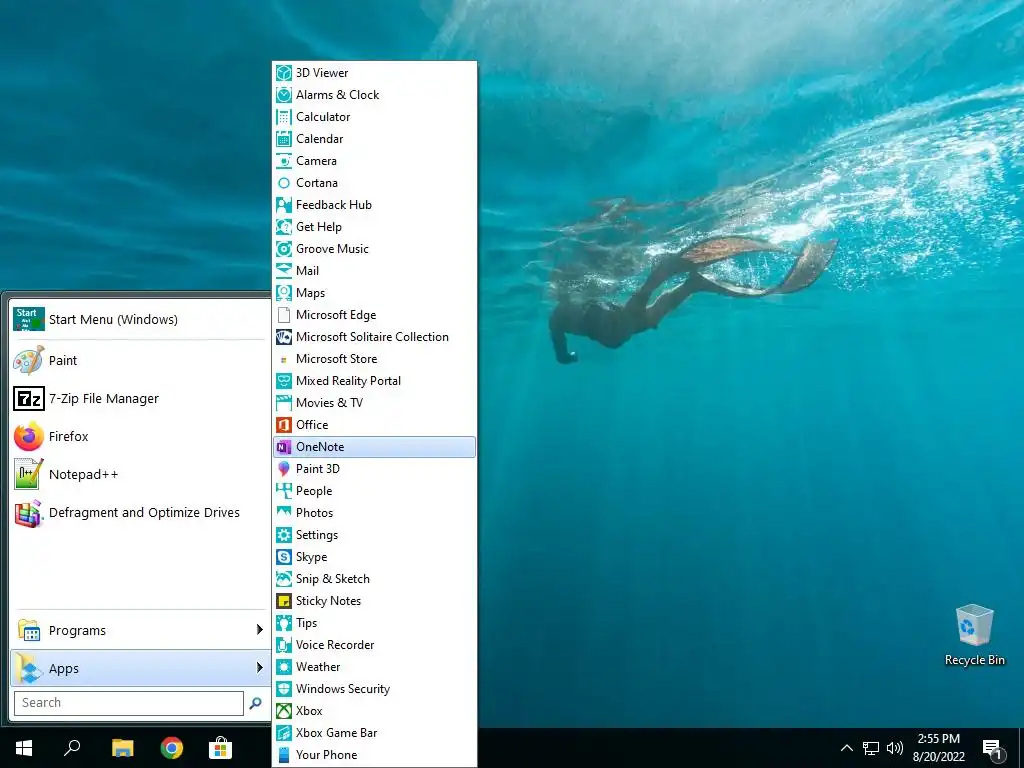Launch the Tips app
Screen dimensions: 1024x768
(x=374, y=622)
